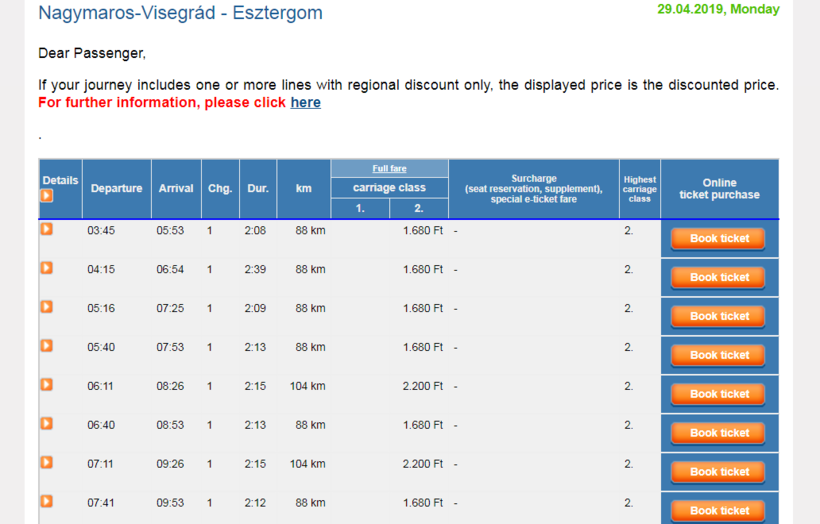Book ticket for the 04:15 departure
The image size is (820, 524).
(x=719, y=278)
